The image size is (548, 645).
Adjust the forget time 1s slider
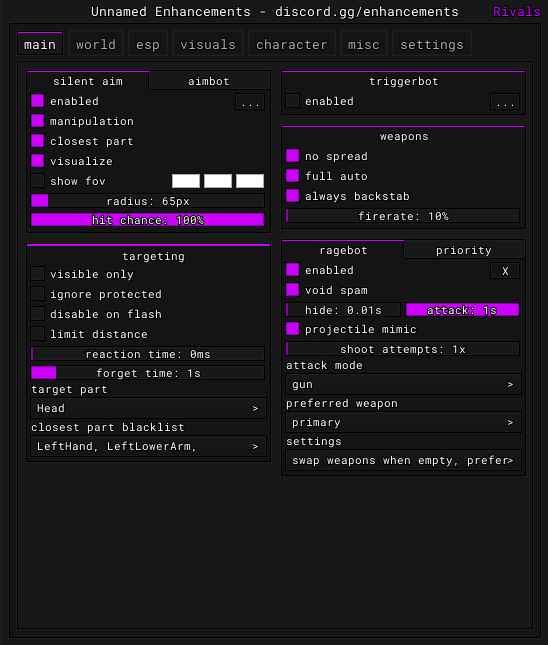(x=148, y=373)
